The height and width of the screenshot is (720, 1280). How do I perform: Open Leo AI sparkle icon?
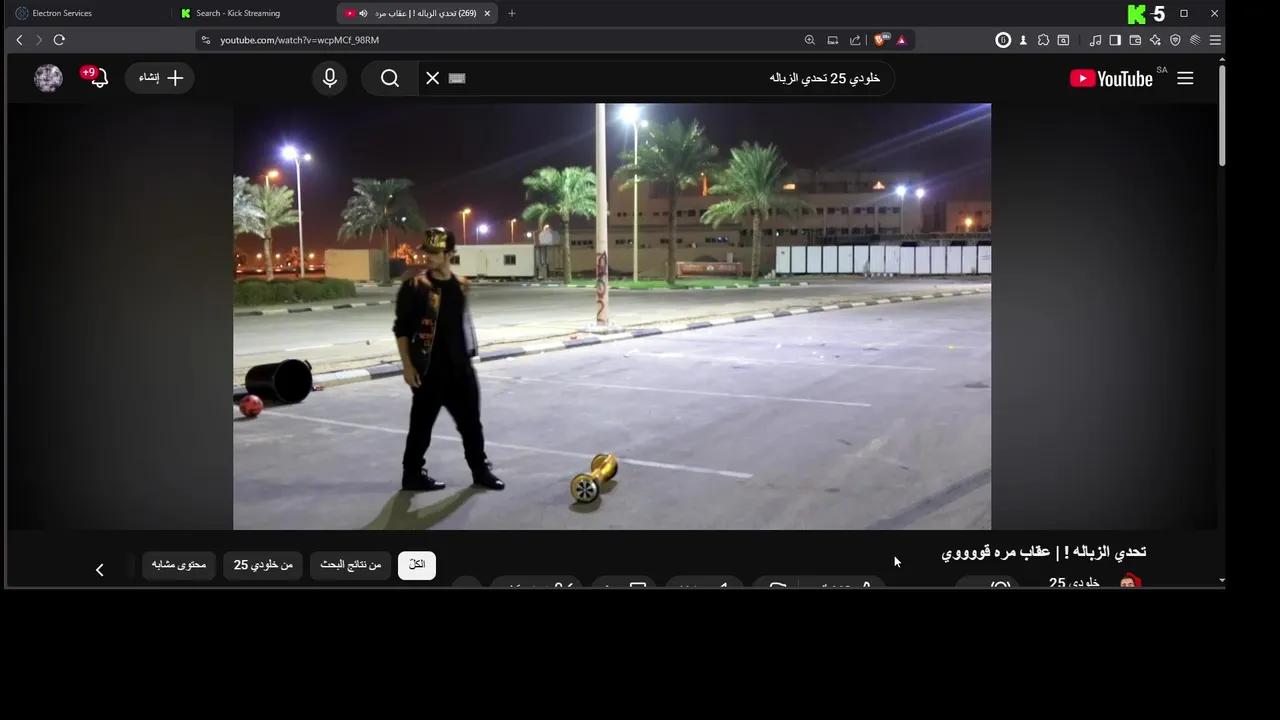pyautogui.click(x=1155, y=40)
